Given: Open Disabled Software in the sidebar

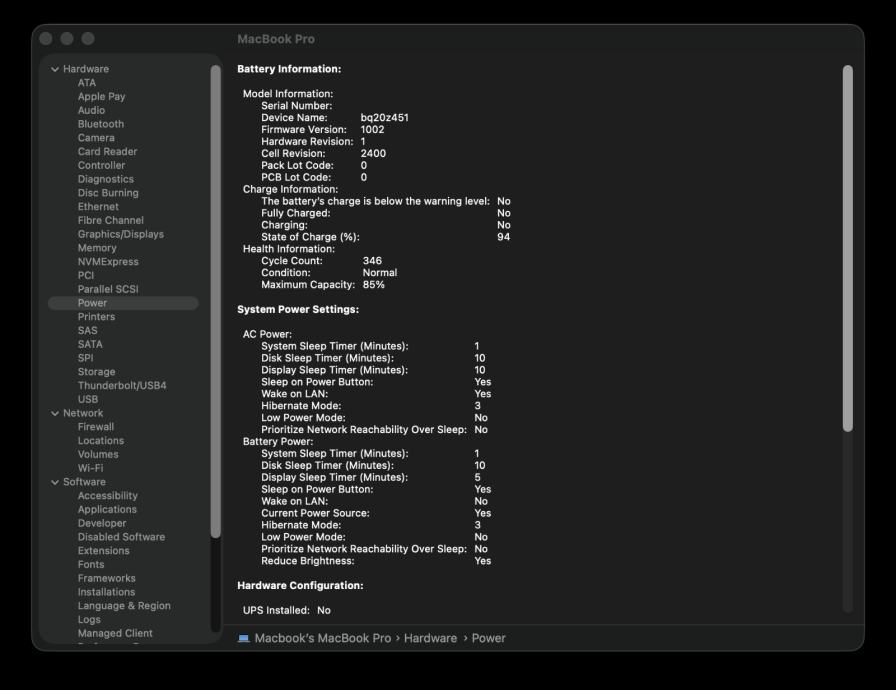Looking at the screenshot, I should pyautogui.click(x=121, y=537).
